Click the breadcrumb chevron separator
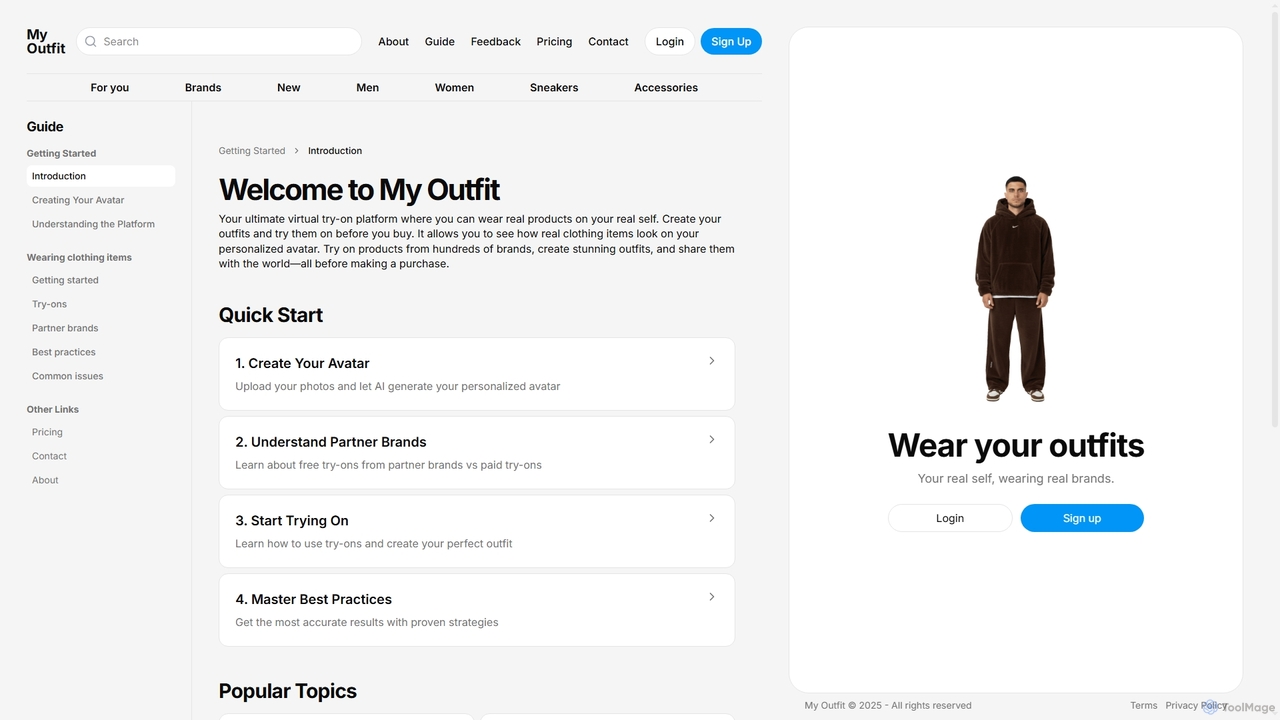 (x=297, y=151)
